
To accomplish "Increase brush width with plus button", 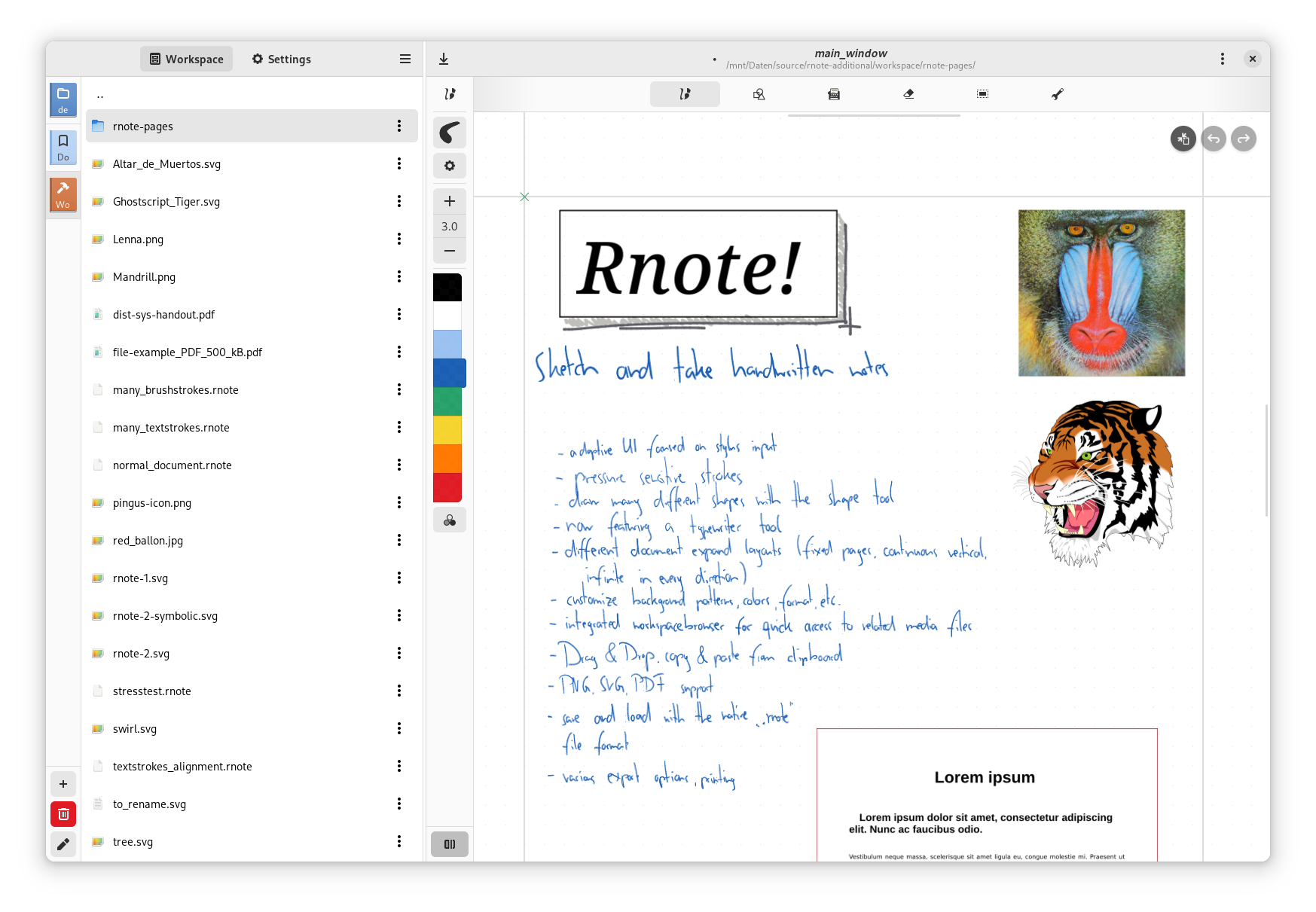I will point(450,201).
